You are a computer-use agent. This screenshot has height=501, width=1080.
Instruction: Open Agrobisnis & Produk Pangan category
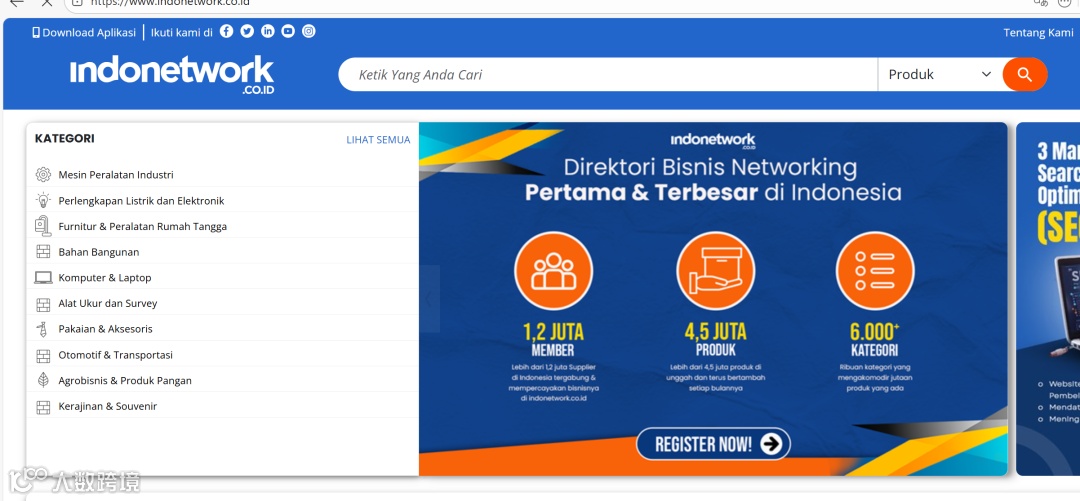pyautogui.click(x=125, y=380)
